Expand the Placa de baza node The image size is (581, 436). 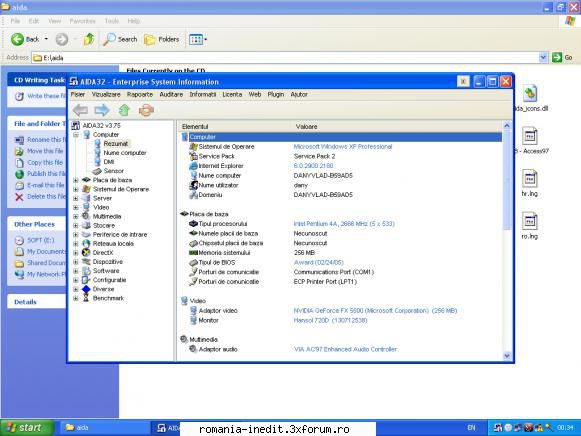pos(76,180)
